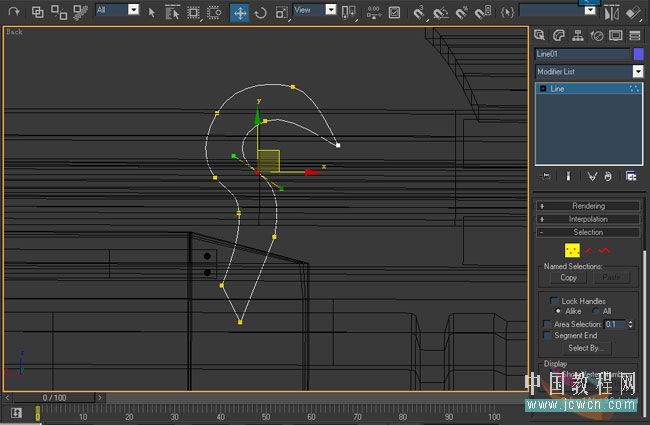Activate the Select and Link tool
650x425 pixels.
click(x=38, y=12)
